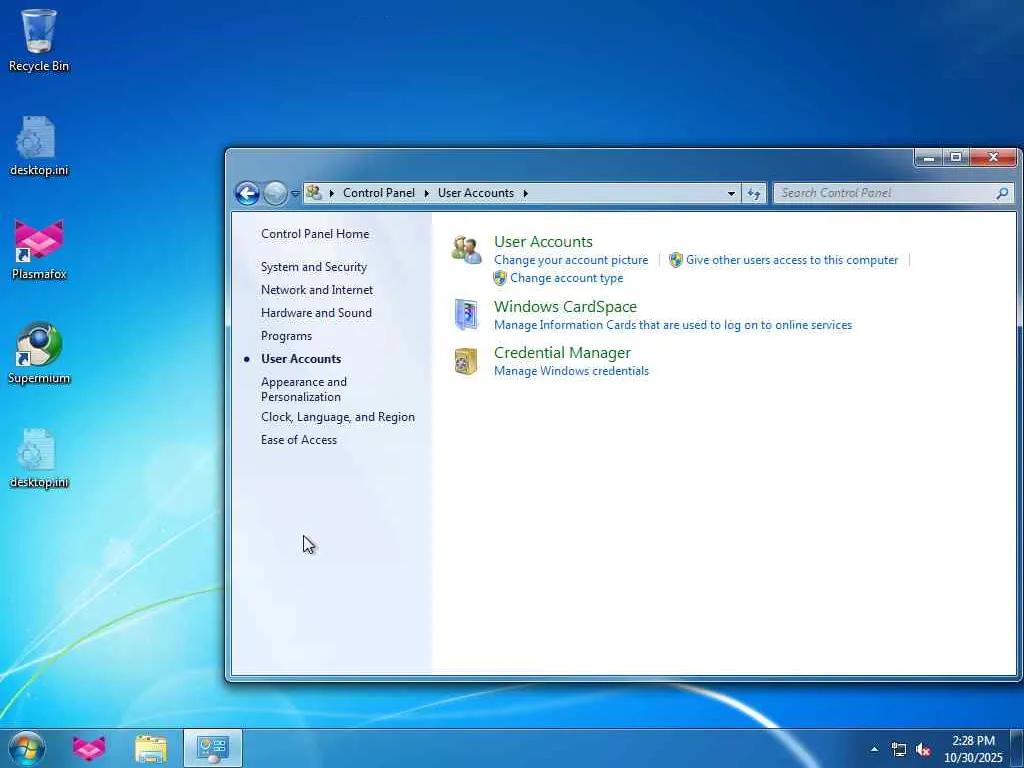Image resolution: width=1024 pixels, height=768 pixels.
Task: Open Programs category
Action: 286,336
